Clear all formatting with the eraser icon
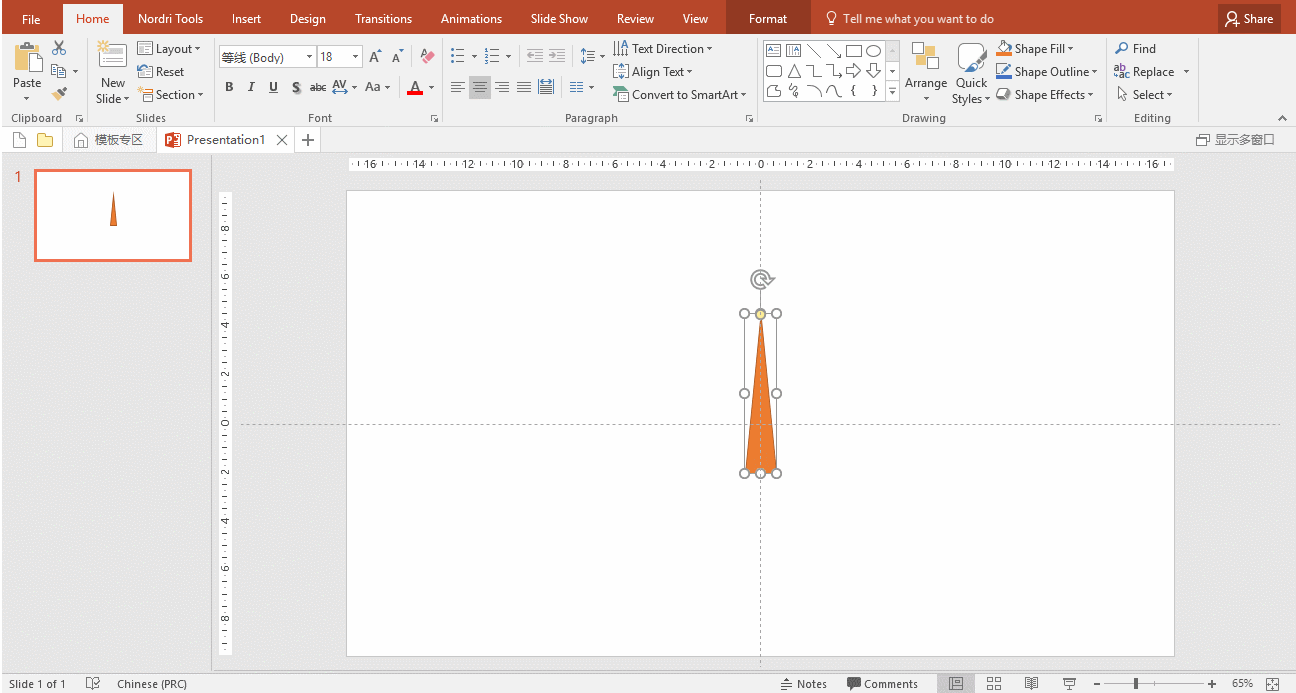 (x=427, y=57)
